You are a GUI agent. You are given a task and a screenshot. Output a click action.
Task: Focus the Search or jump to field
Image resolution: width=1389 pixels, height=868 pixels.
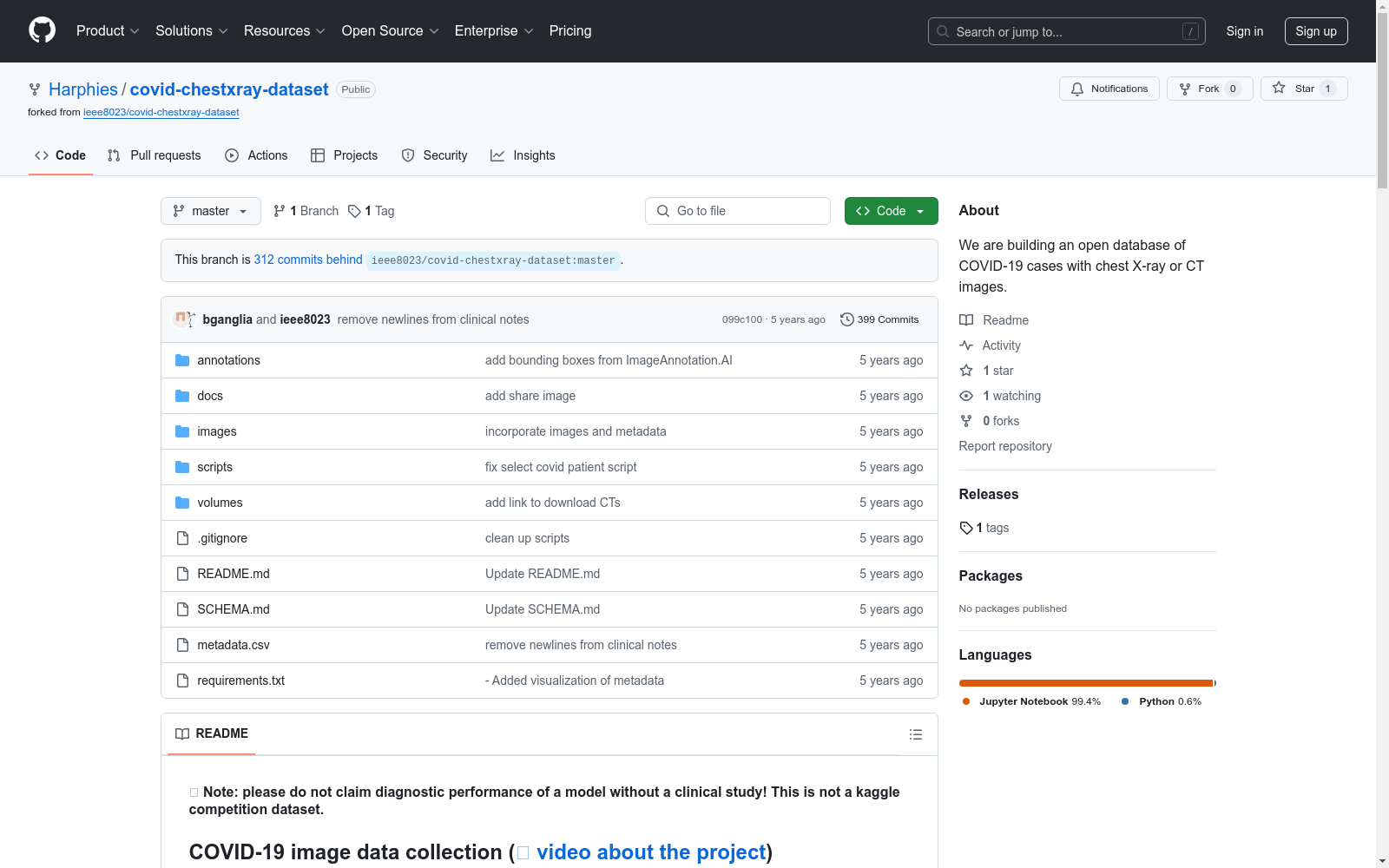(1067, 31)
